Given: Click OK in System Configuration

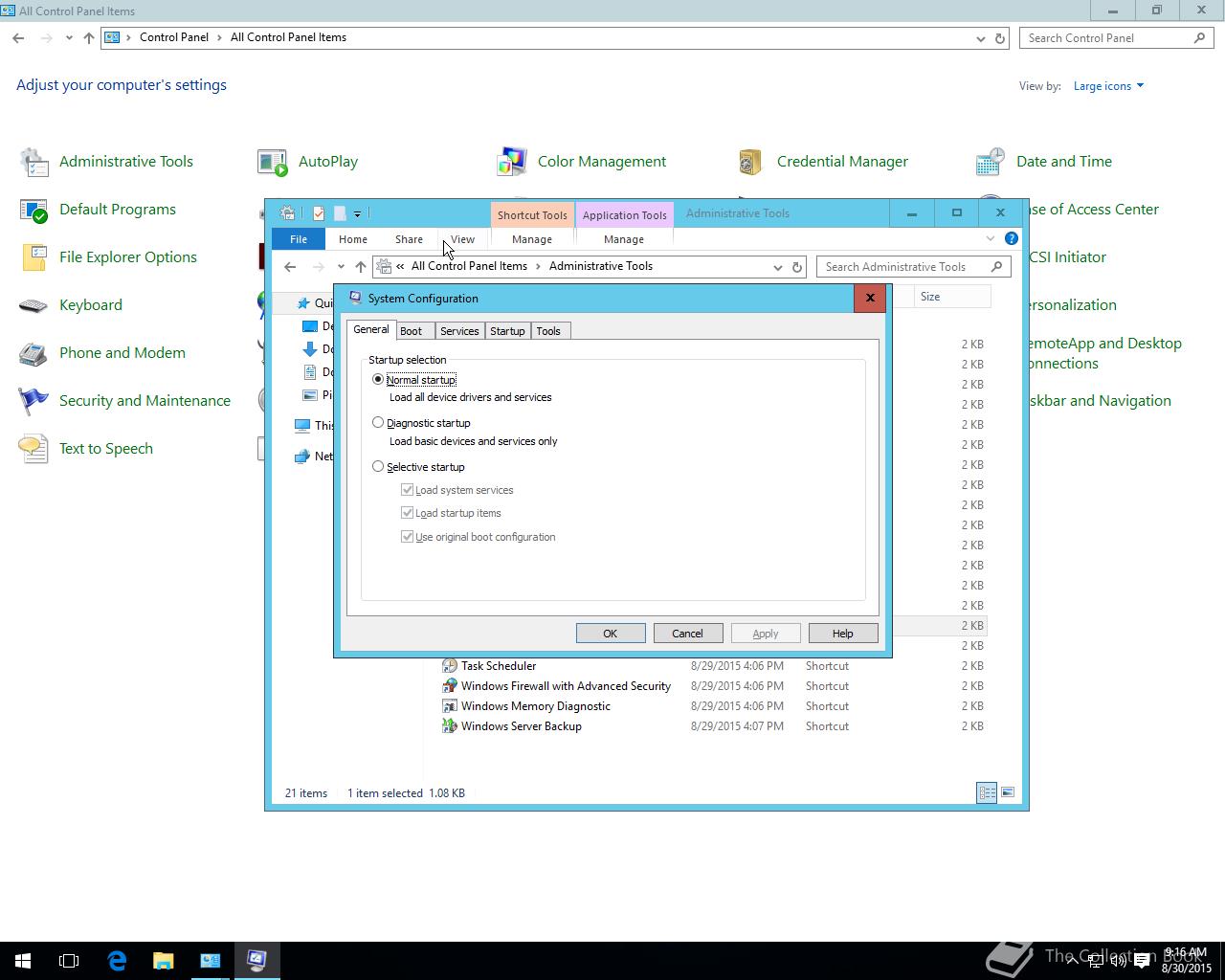Looking at the screenshot, I should coord(611,634).
